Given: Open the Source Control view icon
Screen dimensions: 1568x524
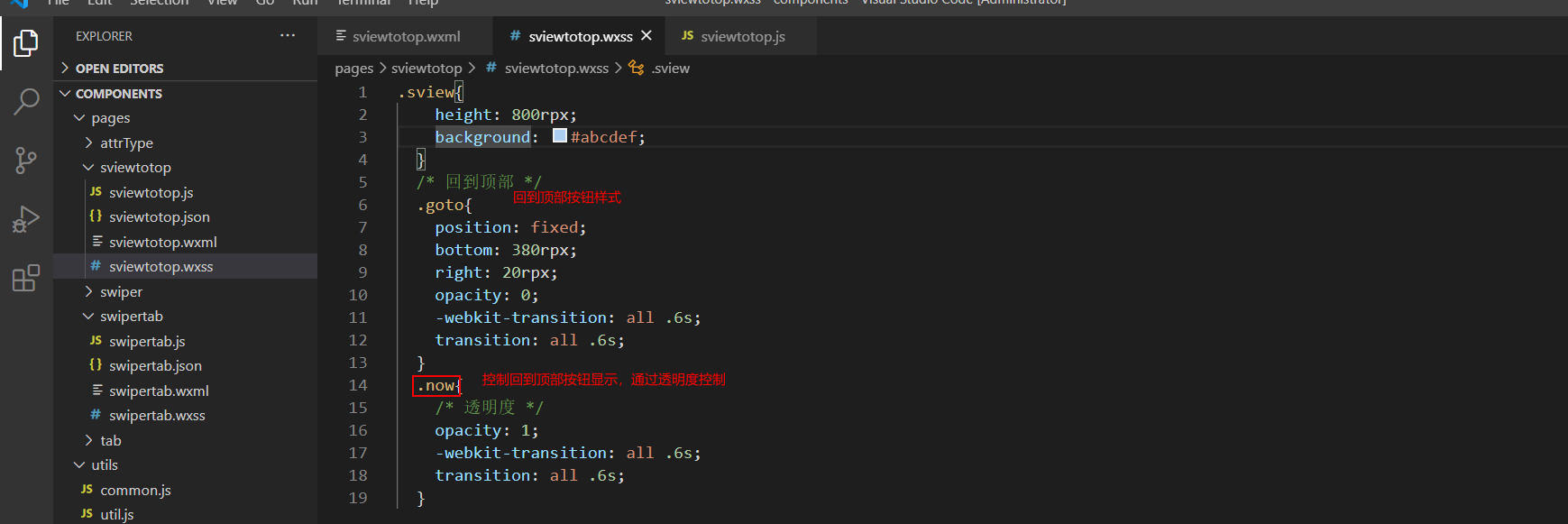Looking at the screenshot, I should (26, 161).
